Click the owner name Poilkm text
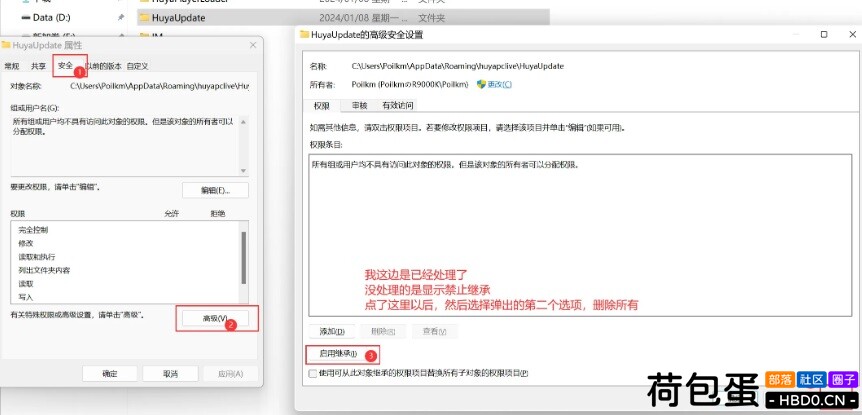 point(410,85)
